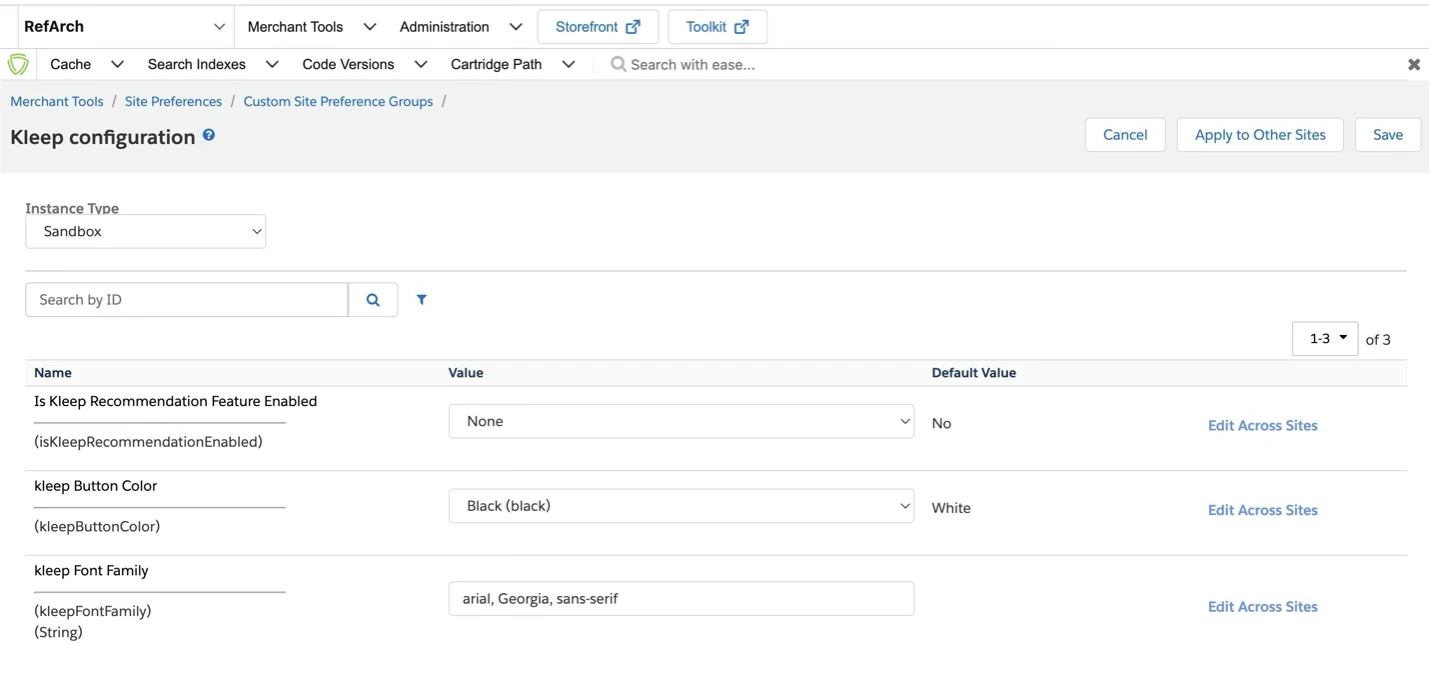Click the Storefront external link icon
This screenshot has width=1429, height=696.
(x=633, y=27)
